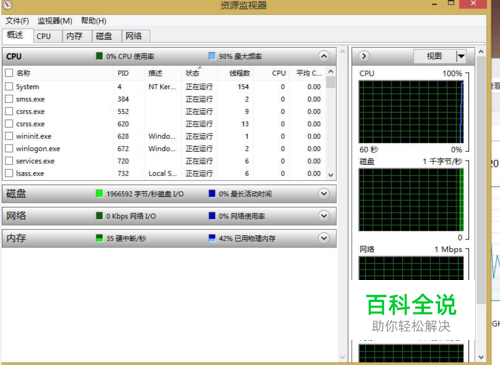Check the smss.exe process checkbox
Screen dimensions: 500x365
[9, 99]
